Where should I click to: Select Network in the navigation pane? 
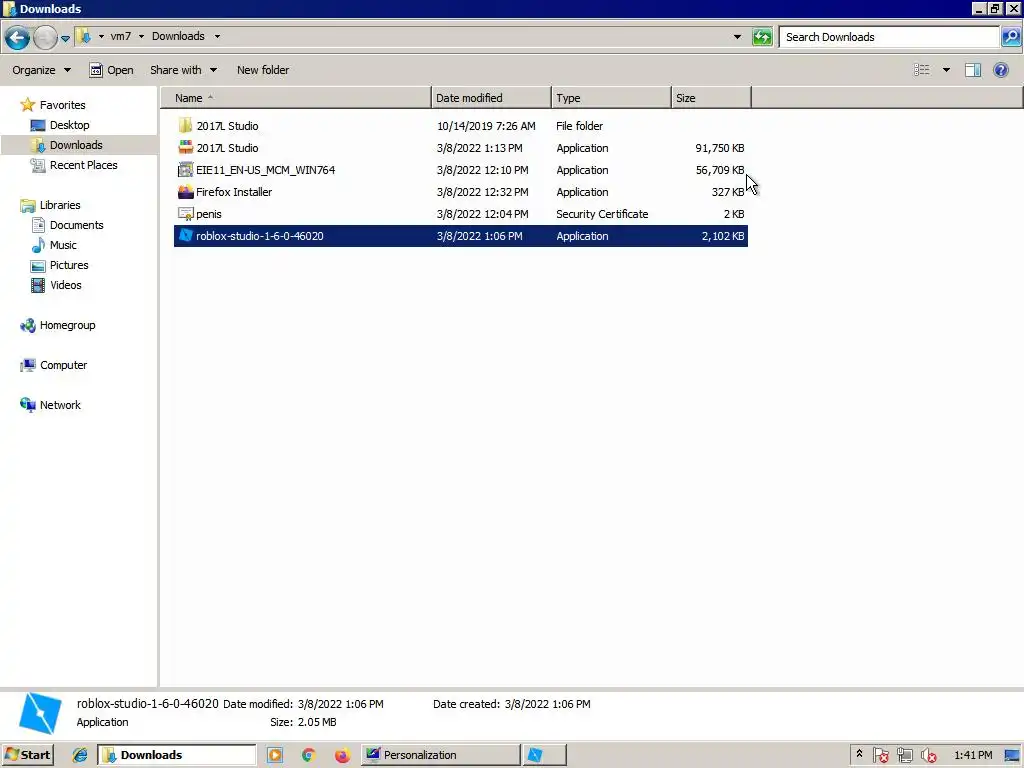[x=60, y=405]
